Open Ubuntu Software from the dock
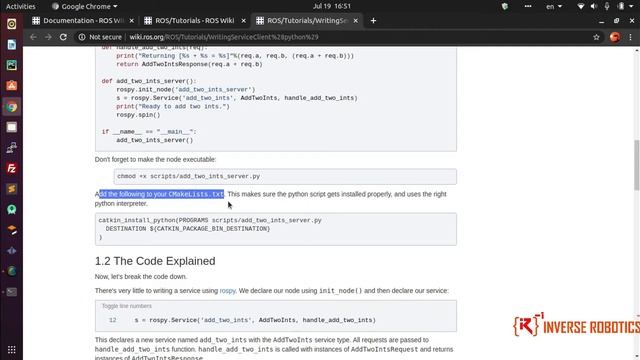The image size is (640, 360). [x=11, y=86]
